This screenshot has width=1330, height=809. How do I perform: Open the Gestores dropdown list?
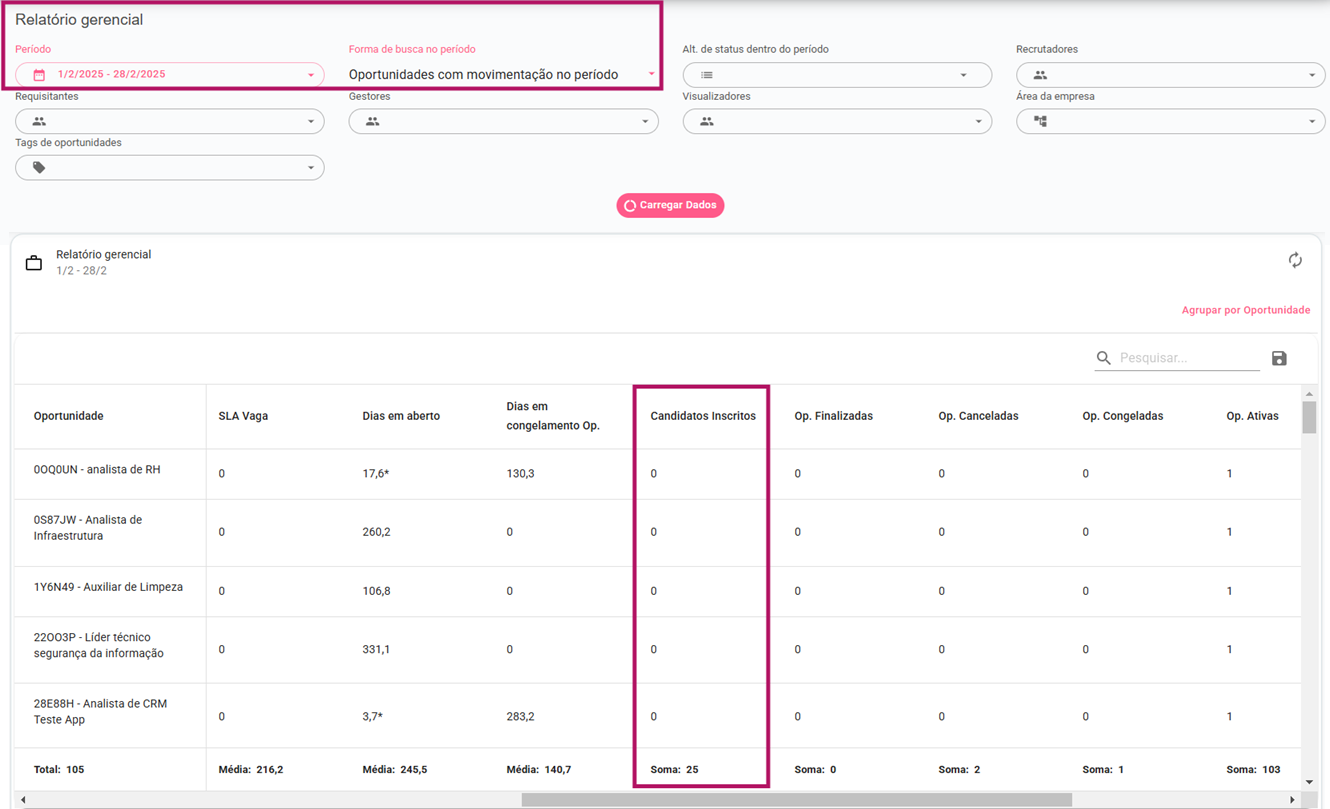644,122
